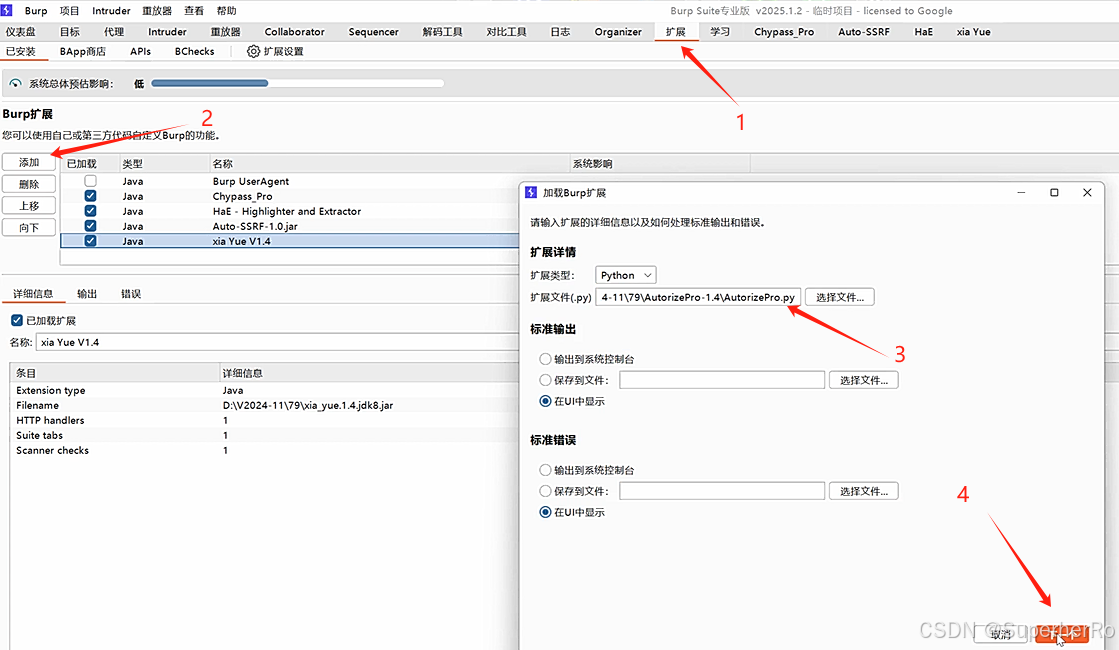The height and width of the screenshot is (650, 1119).
Task: Click the Burp Suite logo icon
Action: coord(6,10)
